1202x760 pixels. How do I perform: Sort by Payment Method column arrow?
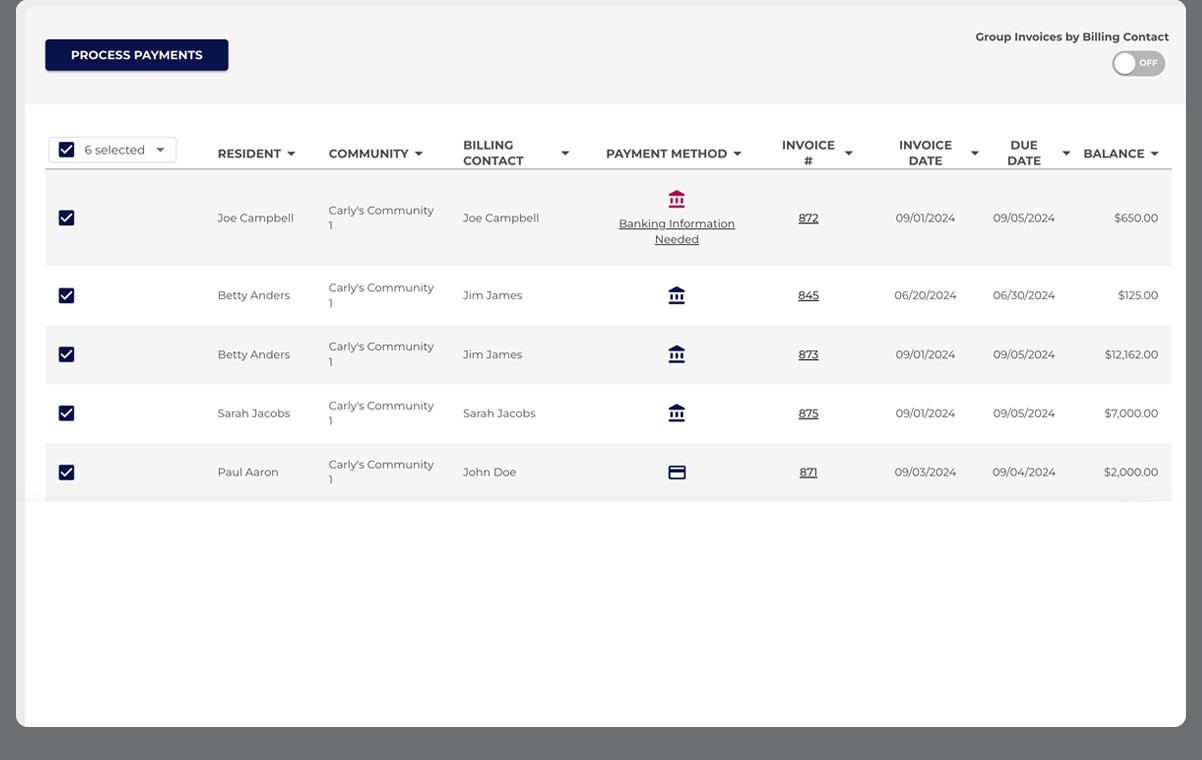[737, 154]
